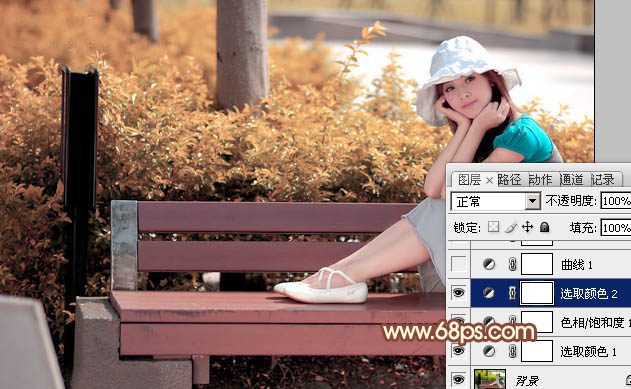Click adjustment icon of 选取颜色 1 layer
This screenshot has height=389, width=631.
[x=489, y=351]
